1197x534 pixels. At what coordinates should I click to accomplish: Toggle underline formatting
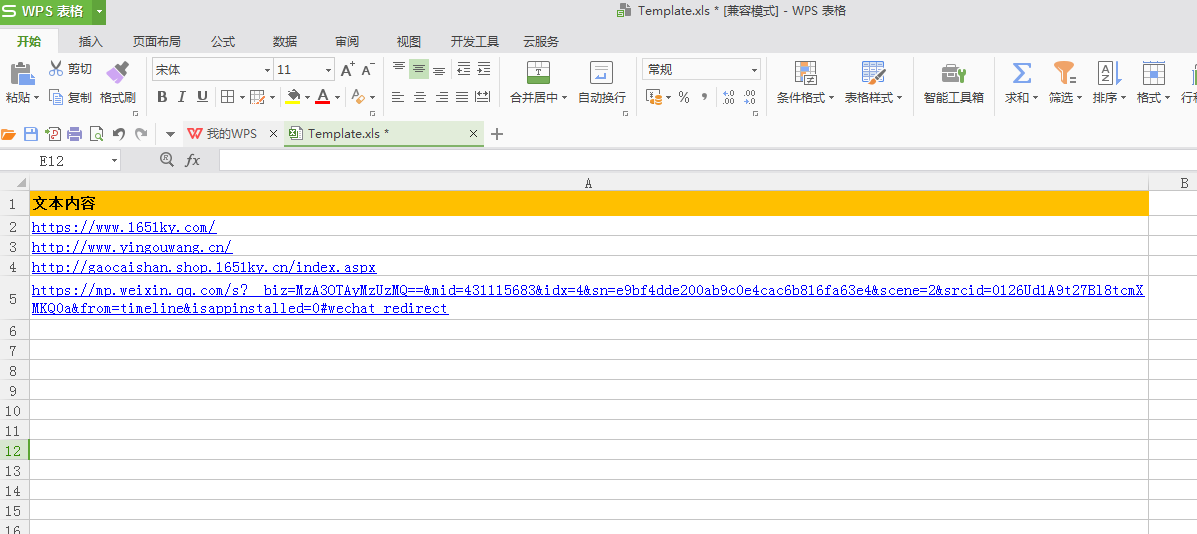202,97
